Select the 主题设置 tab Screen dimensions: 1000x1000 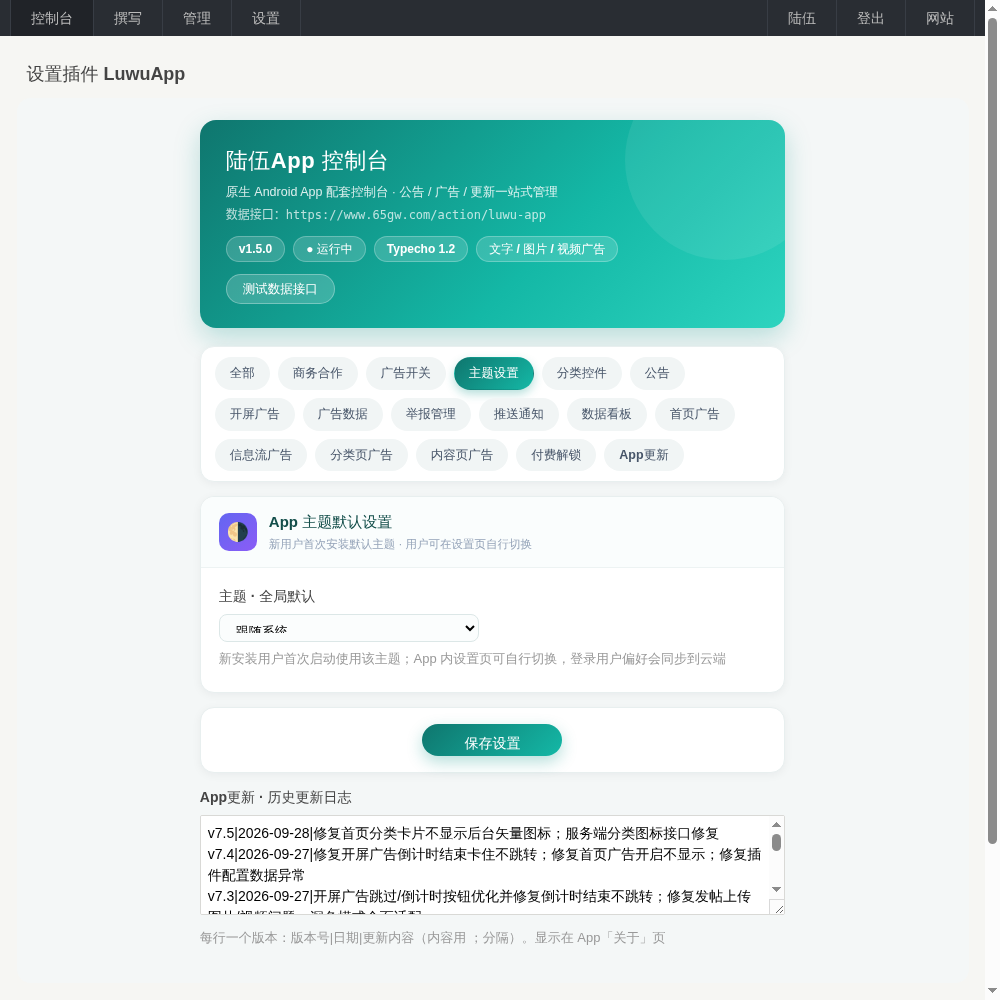494,373
